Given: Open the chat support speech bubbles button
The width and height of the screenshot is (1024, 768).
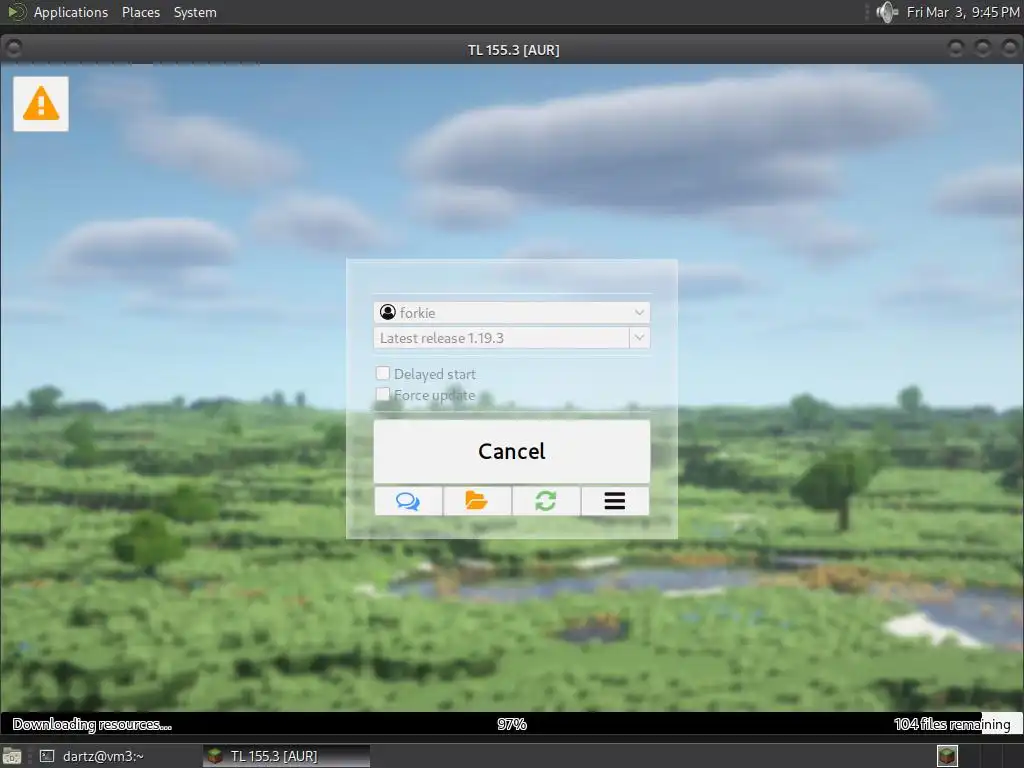Looking at the screenshot, I should click(408, 501).
